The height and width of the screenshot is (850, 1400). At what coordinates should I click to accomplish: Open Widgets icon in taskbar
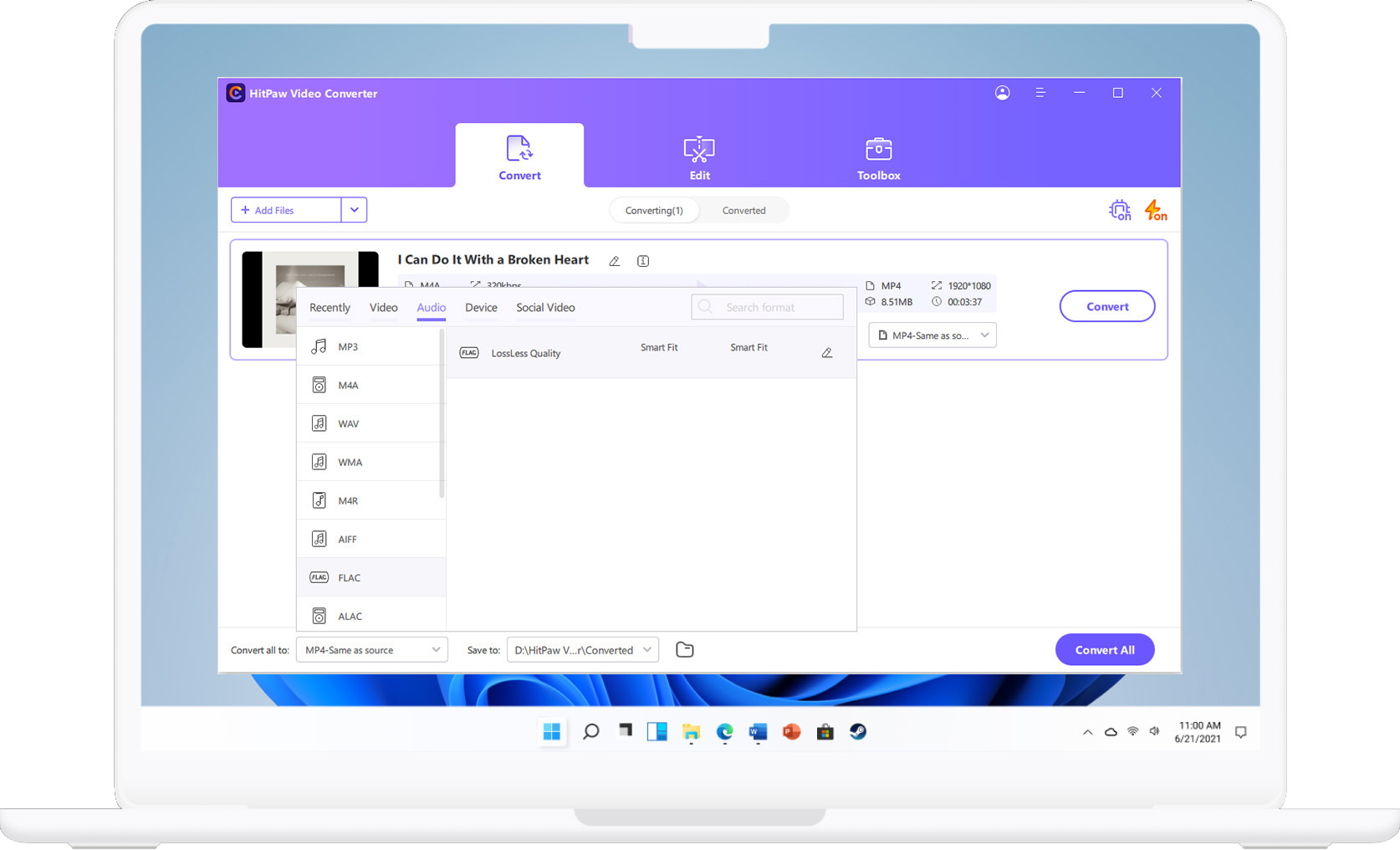(x=657, y=732)
